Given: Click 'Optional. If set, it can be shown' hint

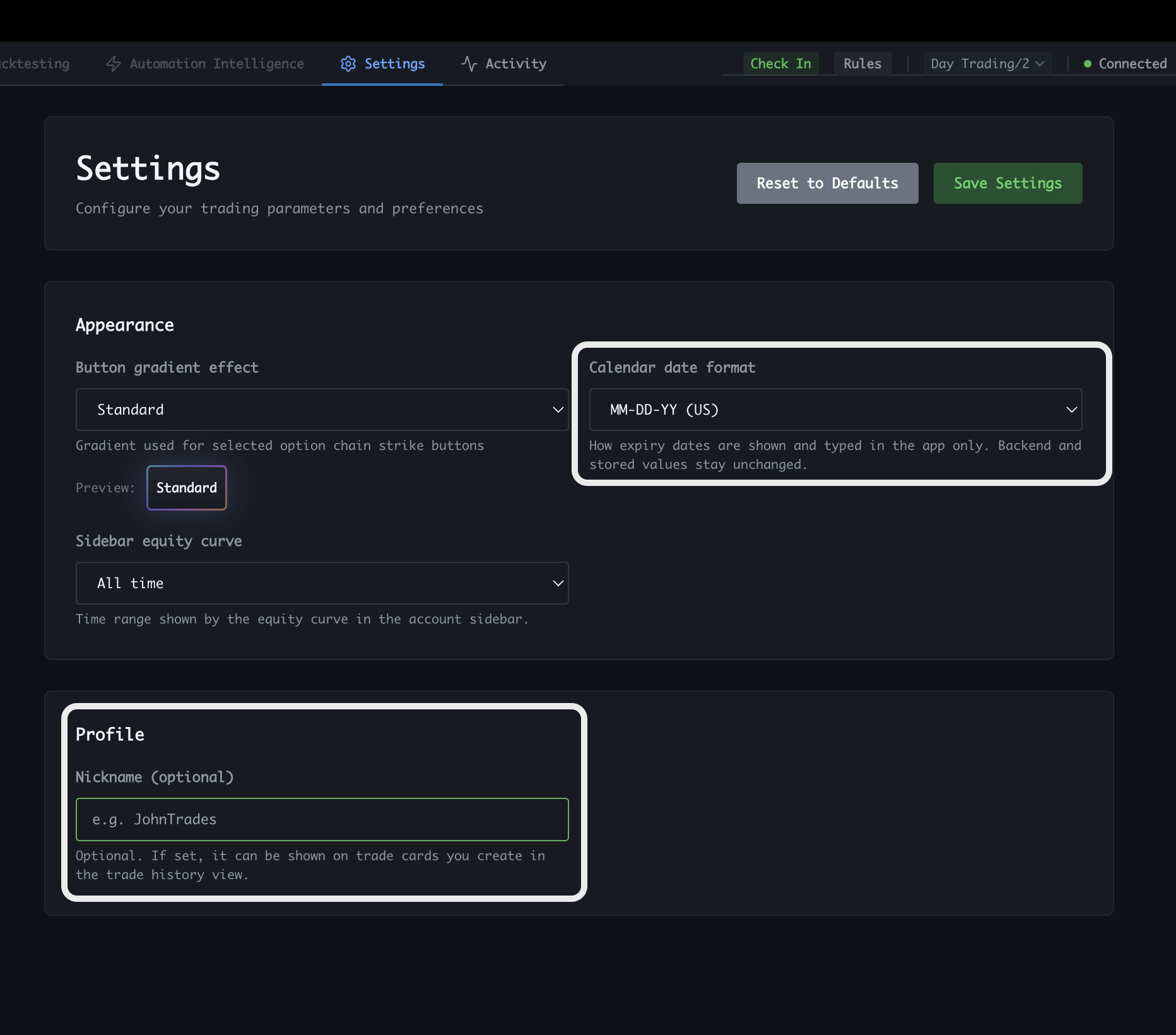Looking at the screenshot, I should tap(310, 865).
